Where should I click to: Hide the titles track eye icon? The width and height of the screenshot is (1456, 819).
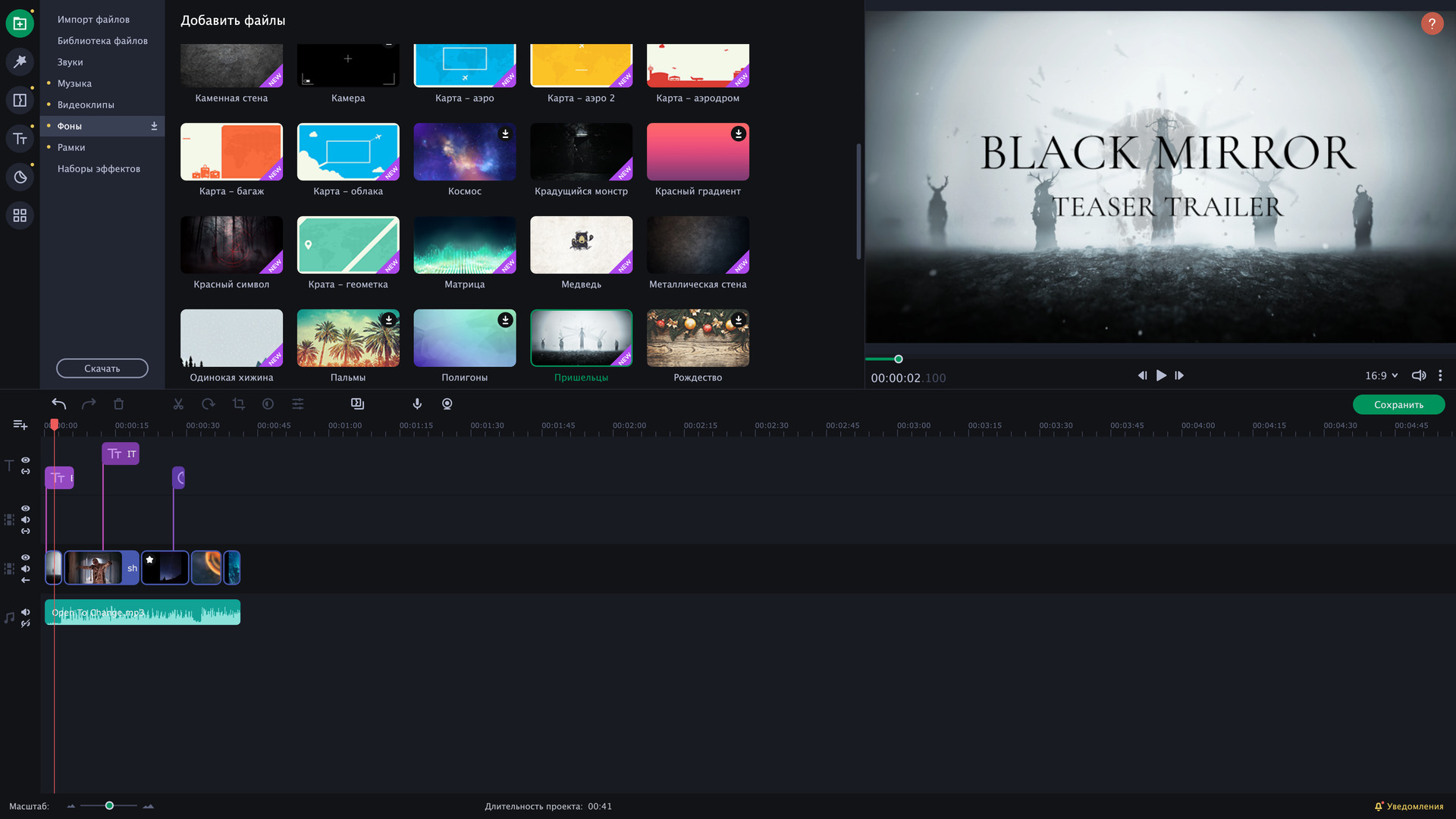click(26, 460)
